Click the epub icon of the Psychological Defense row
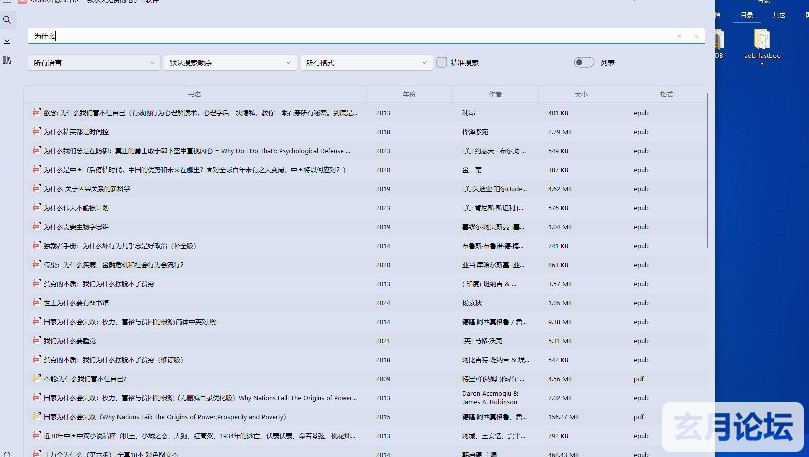809x457 pixels. coord(36,151)
